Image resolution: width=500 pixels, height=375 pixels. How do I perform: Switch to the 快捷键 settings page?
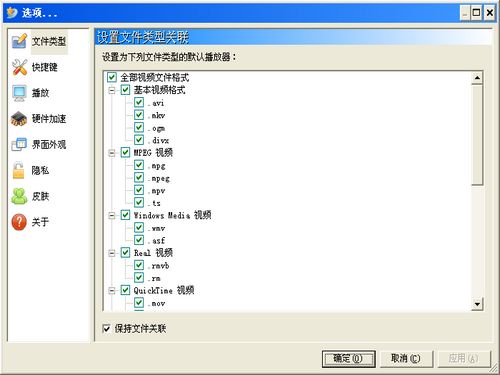point(45,67)
